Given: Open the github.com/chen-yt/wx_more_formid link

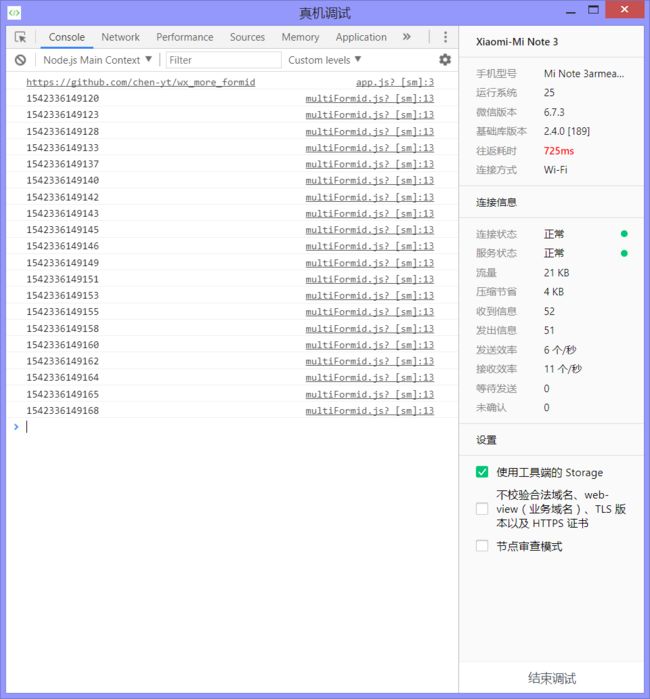Looking at the screenshot, I should [140, 82].
